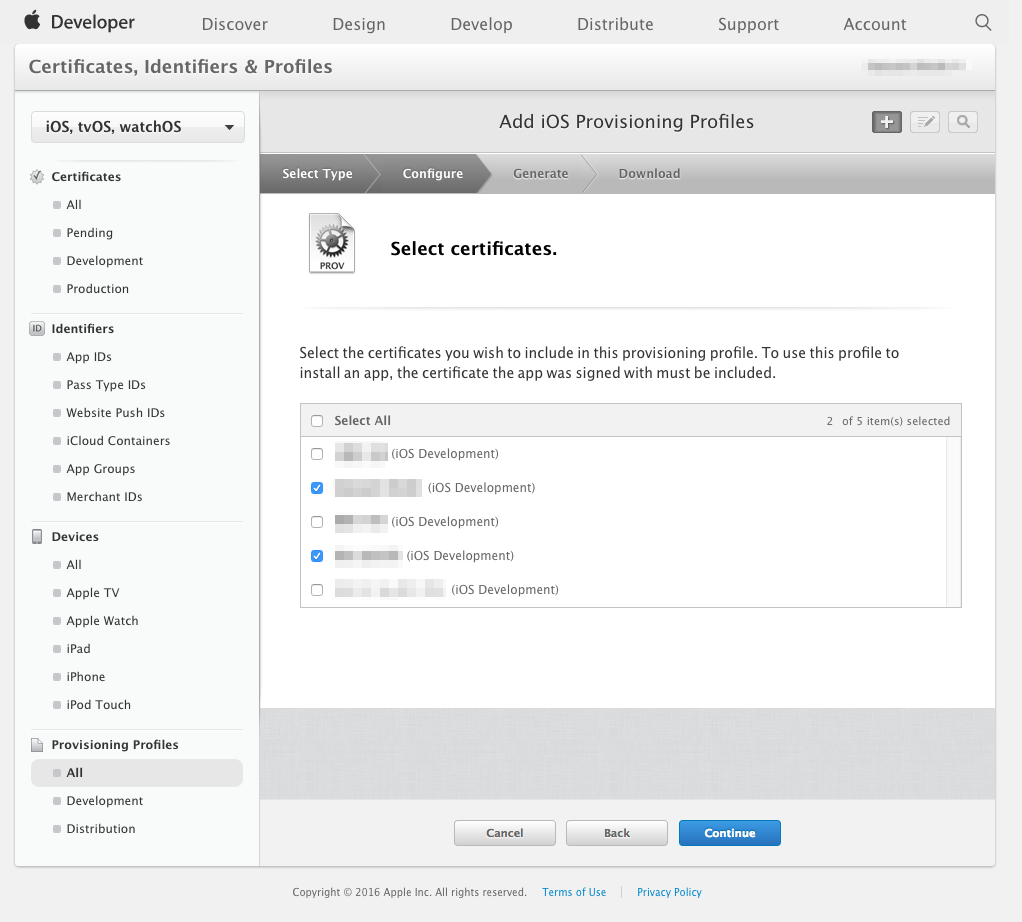Viewport: 1022px width, 922px height.
Task: Click the Provisioning Profiles section heading
Action: point(115,745)
